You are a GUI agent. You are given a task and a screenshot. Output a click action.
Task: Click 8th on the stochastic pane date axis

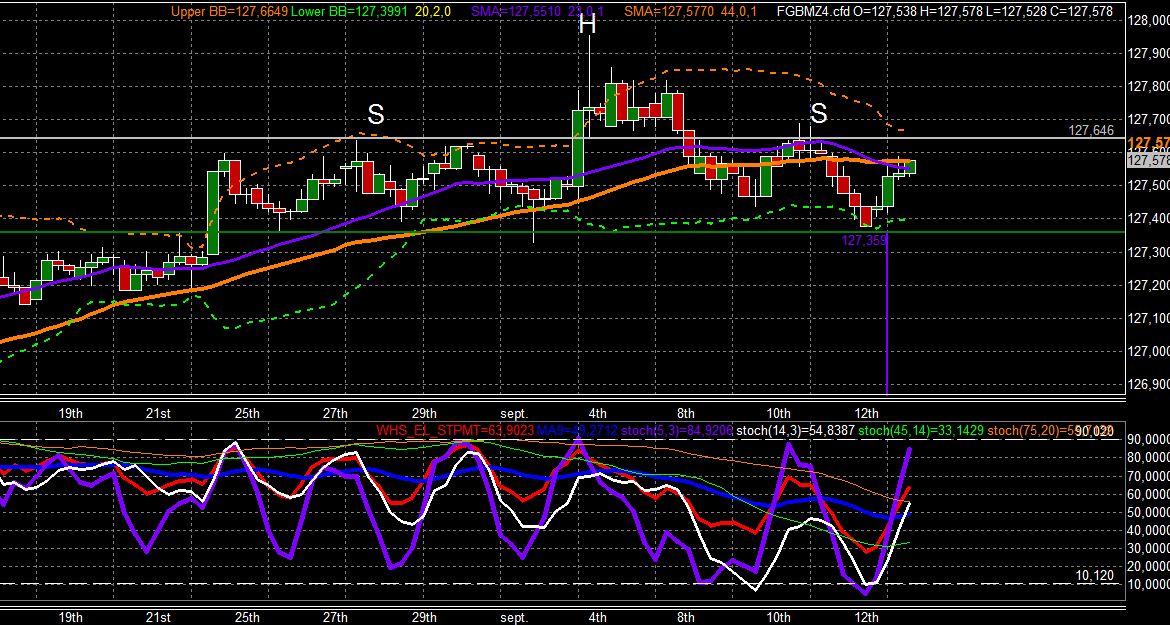[686, 618]
